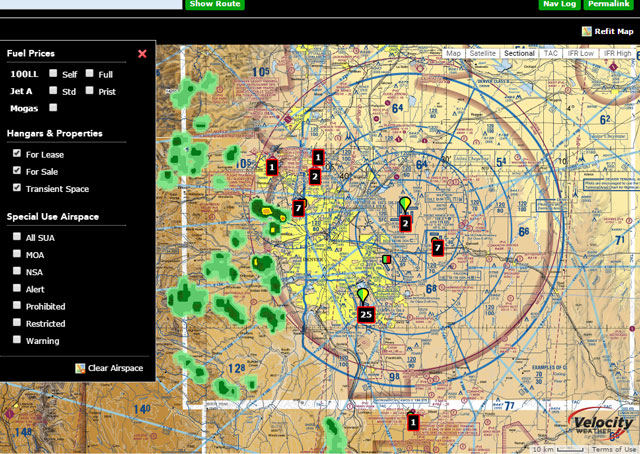Click green-yellow balloon pin above marker 25

pos(363,295)
